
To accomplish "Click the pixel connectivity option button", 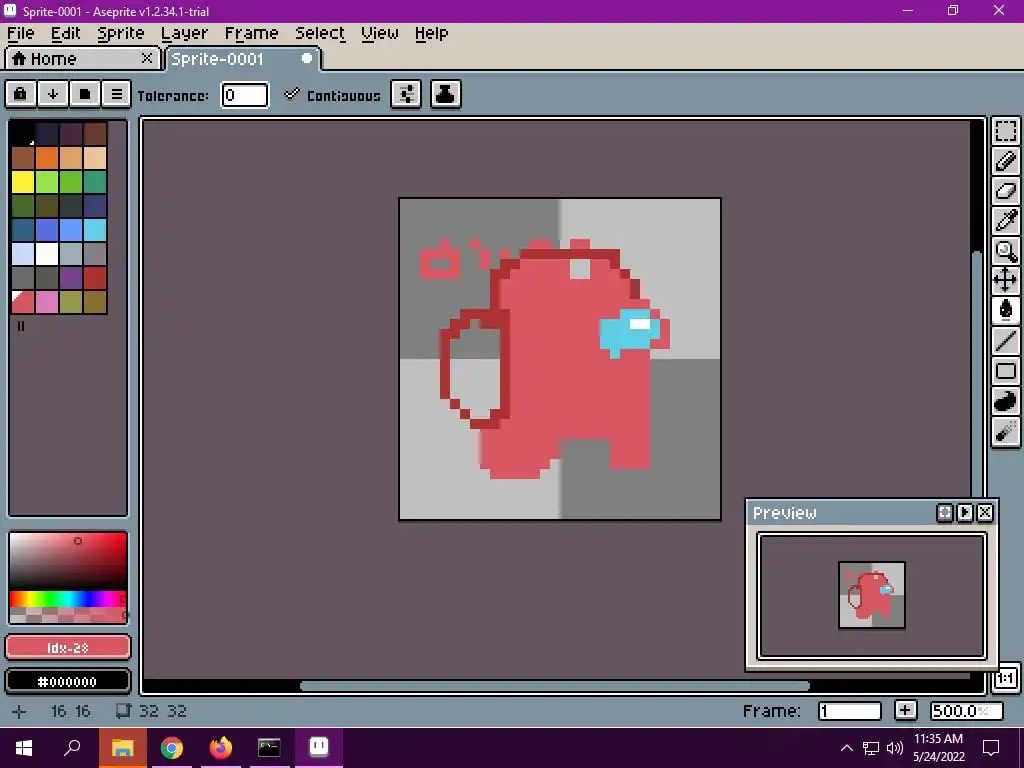I will 406,94.
